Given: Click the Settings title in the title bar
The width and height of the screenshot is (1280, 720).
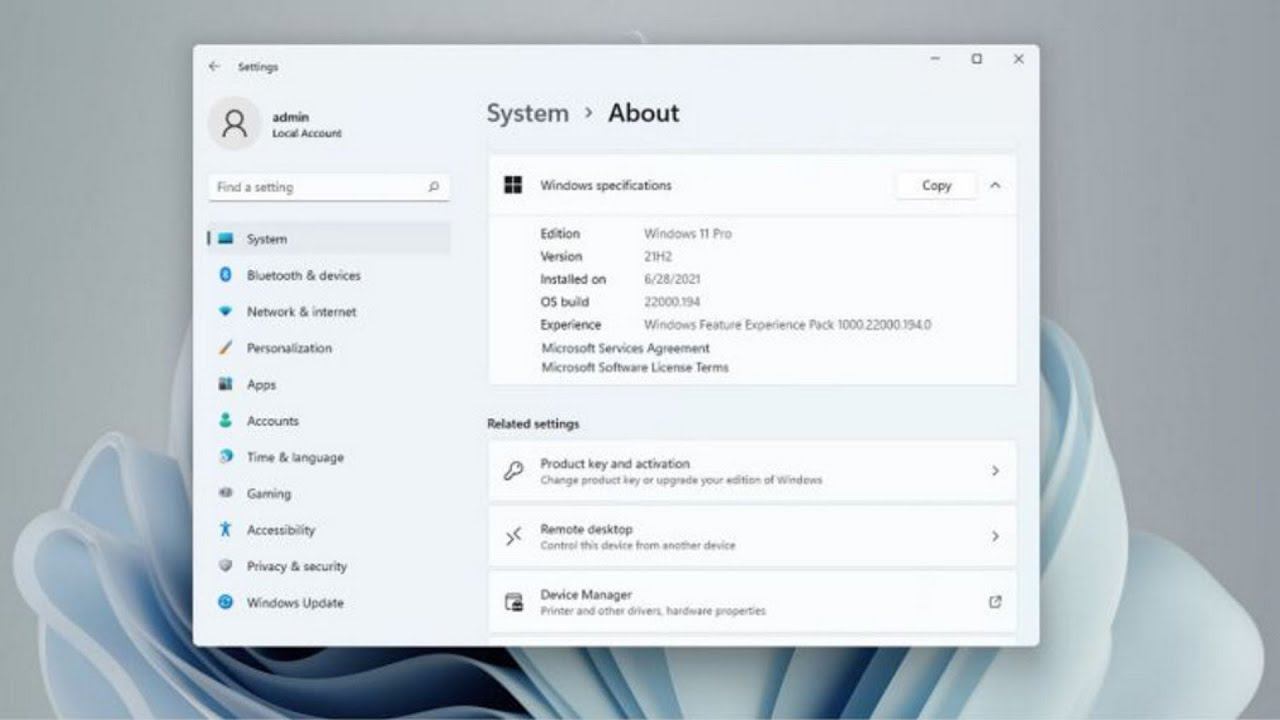Looking at the screenshot, I should pos(258,67).
